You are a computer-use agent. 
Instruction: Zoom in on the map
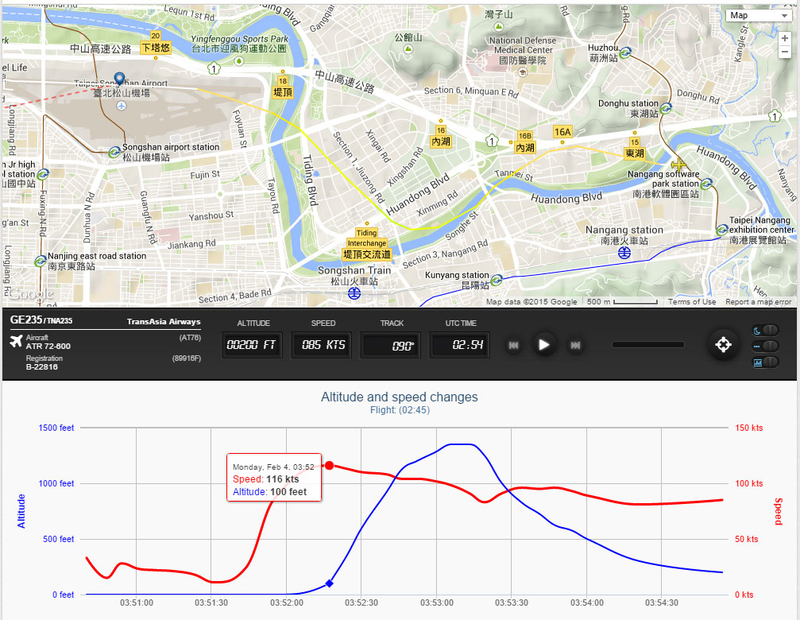785,38
